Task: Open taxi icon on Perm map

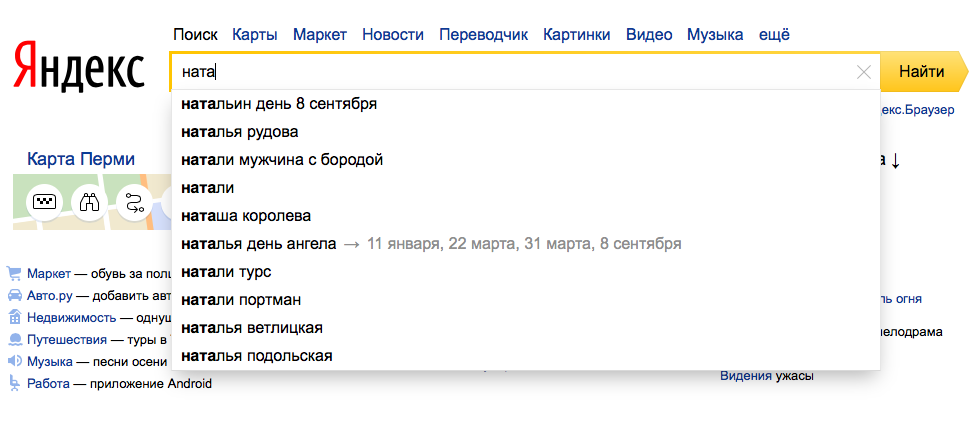Action: pyautogui.click(x=44, y=202)
